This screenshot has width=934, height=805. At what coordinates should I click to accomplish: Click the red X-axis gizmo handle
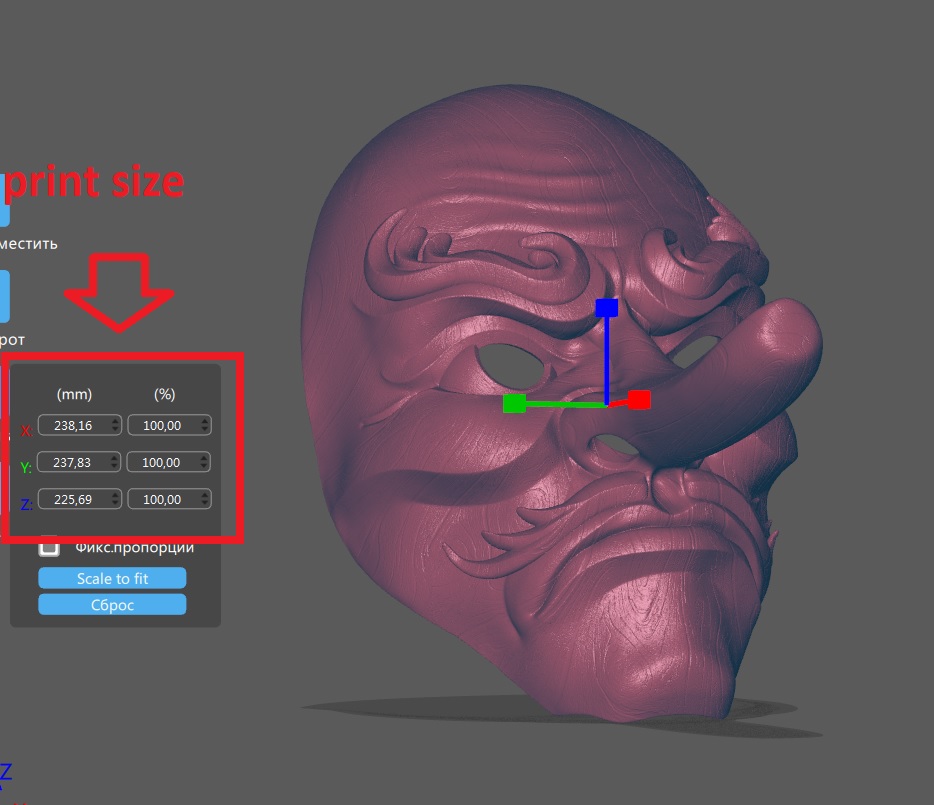[639, 399]
